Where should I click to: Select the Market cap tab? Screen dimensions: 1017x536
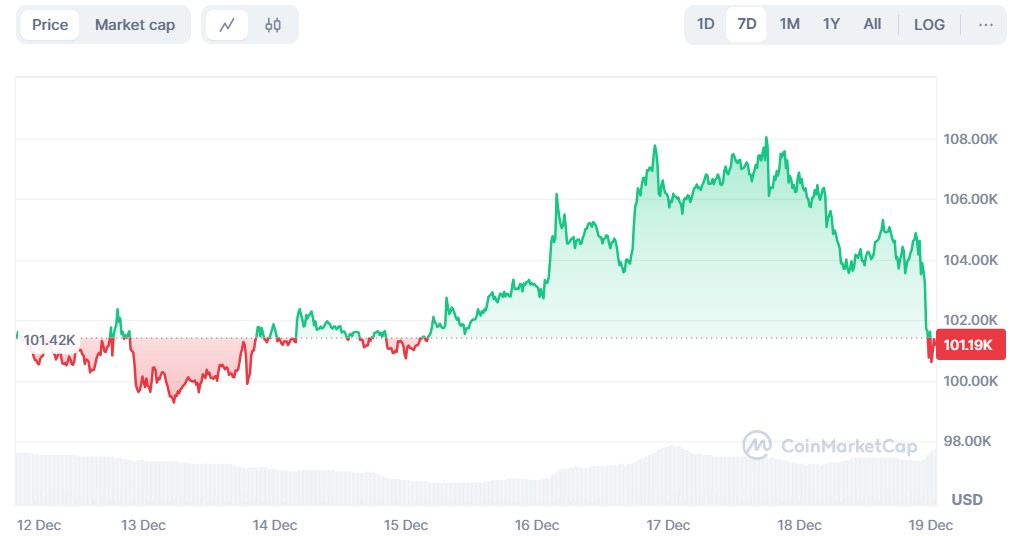click(135, 25)
